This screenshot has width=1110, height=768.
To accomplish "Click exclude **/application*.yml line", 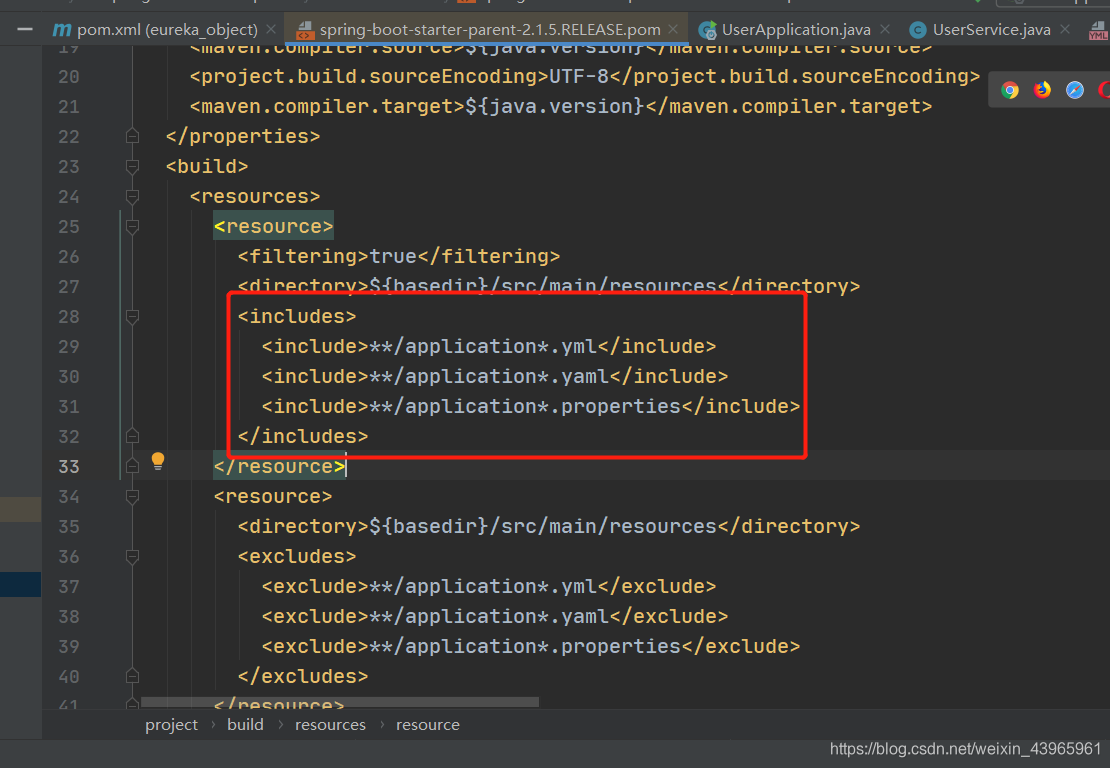I will [488, 587].
